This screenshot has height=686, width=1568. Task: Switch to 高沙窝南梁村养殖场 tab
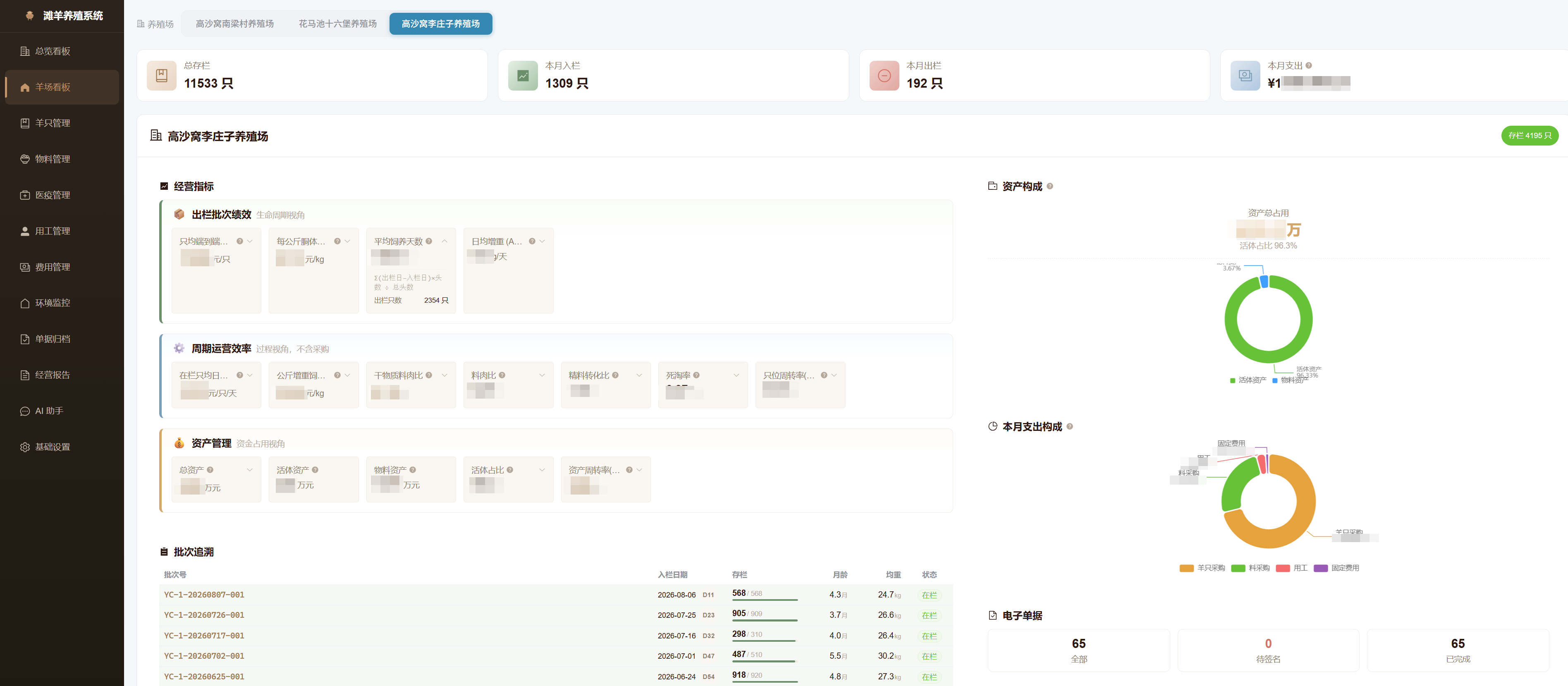tap(234, 24)
